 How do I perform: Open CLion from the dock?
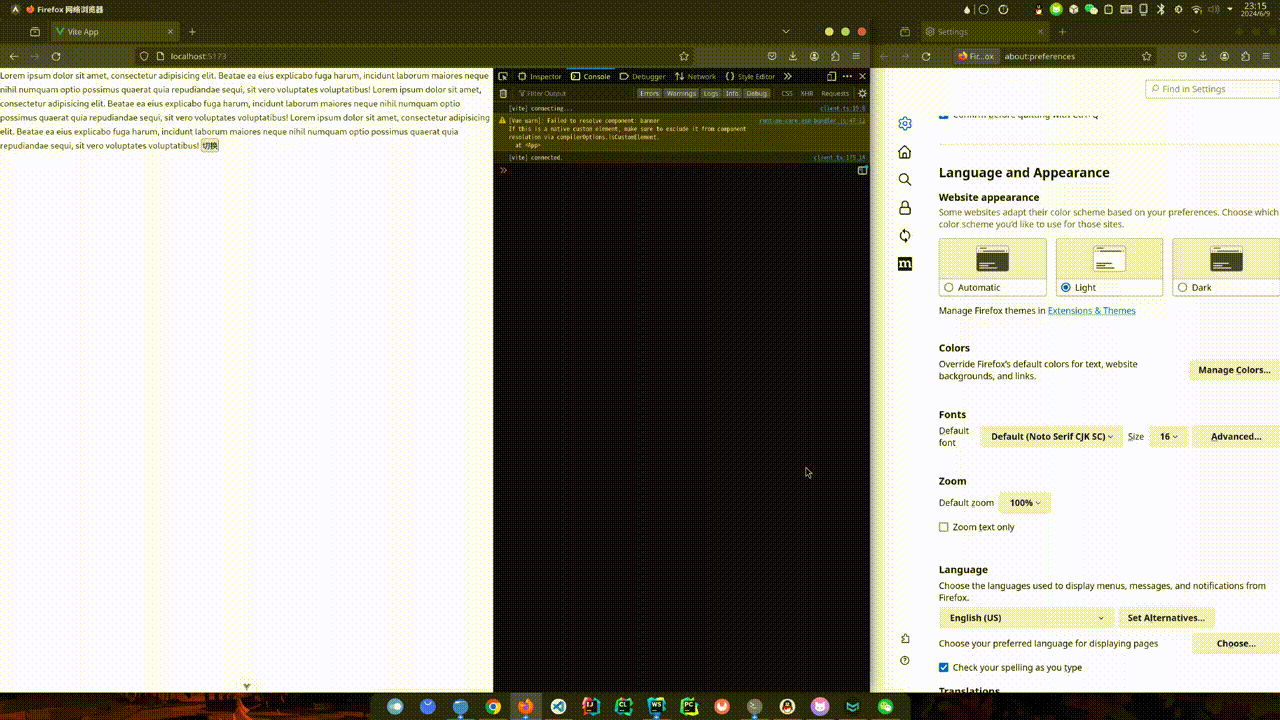coord(623,706)
